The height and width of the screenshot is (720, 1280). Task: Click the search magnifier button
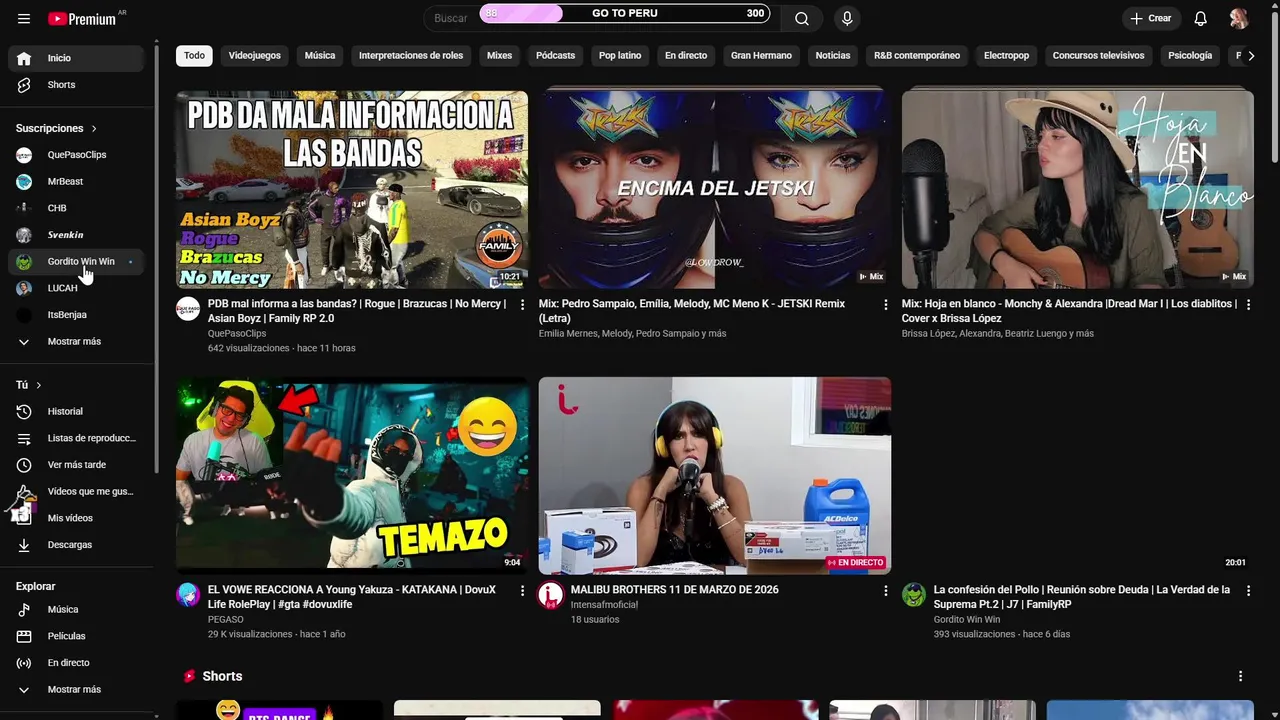[802, 18]
